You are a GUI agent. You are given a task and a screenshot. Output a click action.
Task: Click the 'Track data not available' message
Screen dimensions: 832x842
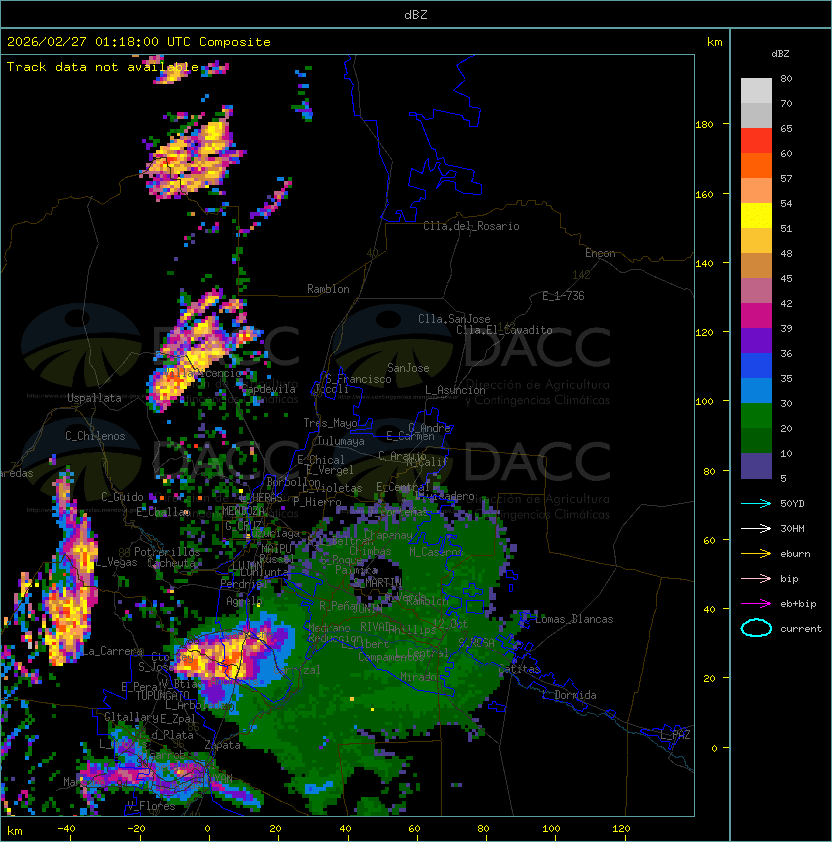103,67
